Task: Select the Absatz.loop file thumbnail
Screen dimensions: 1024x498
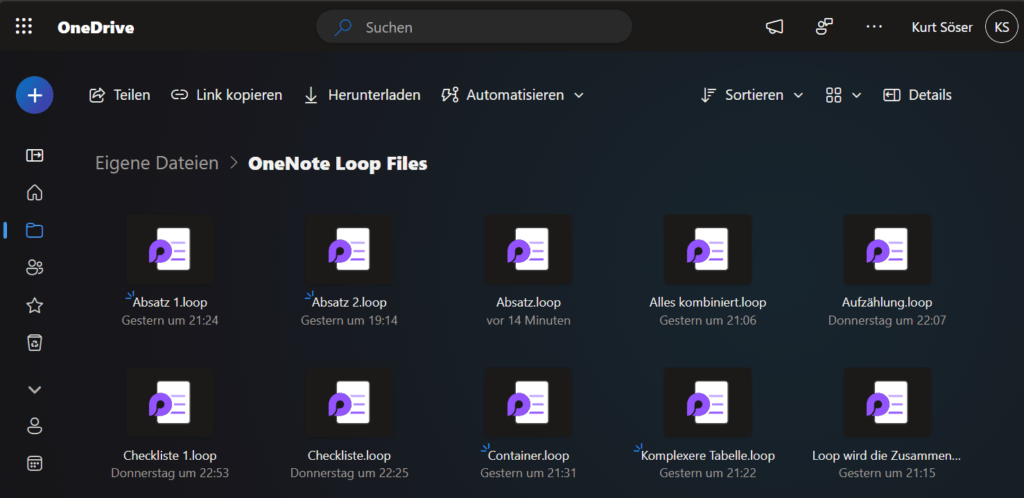Action: pos(528,249)
